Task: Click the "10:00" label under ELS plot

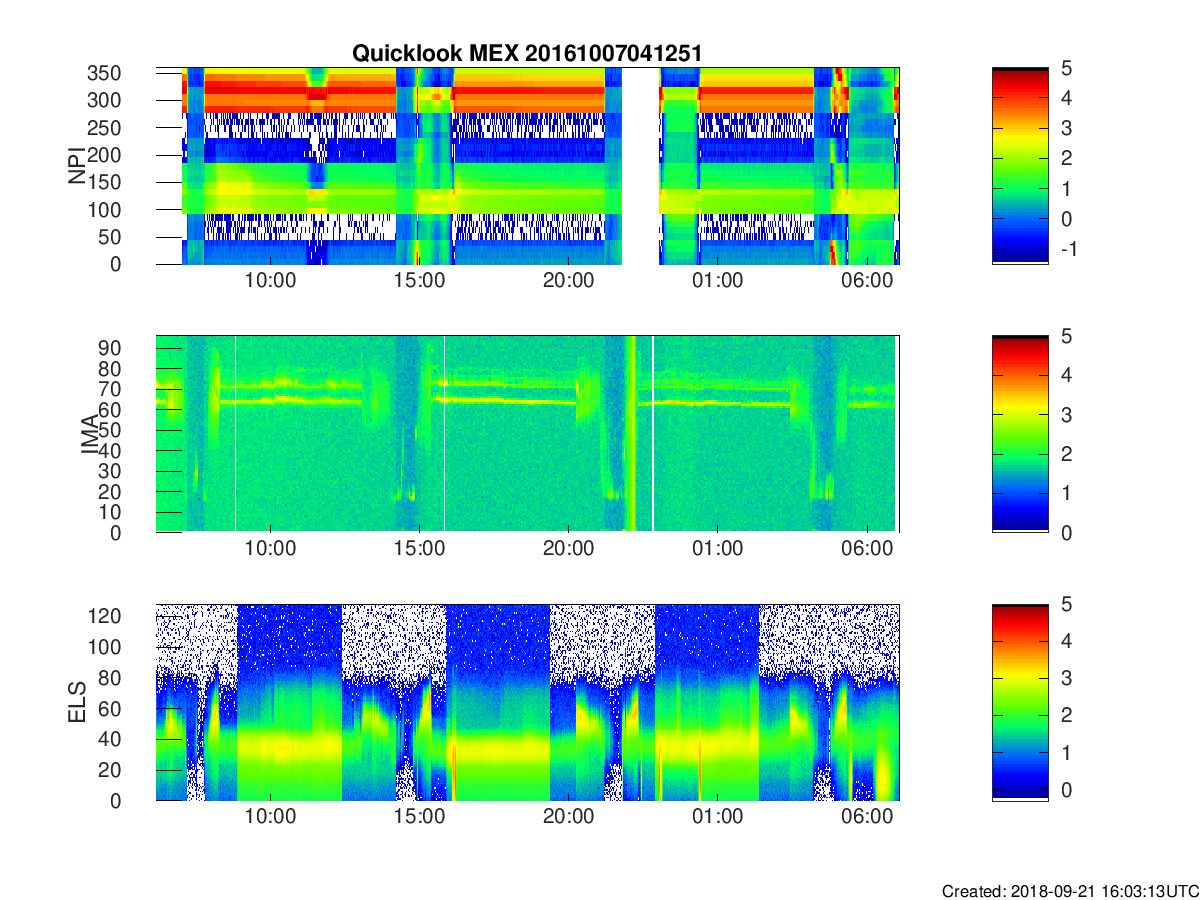Action: click(x=270, y=817)
